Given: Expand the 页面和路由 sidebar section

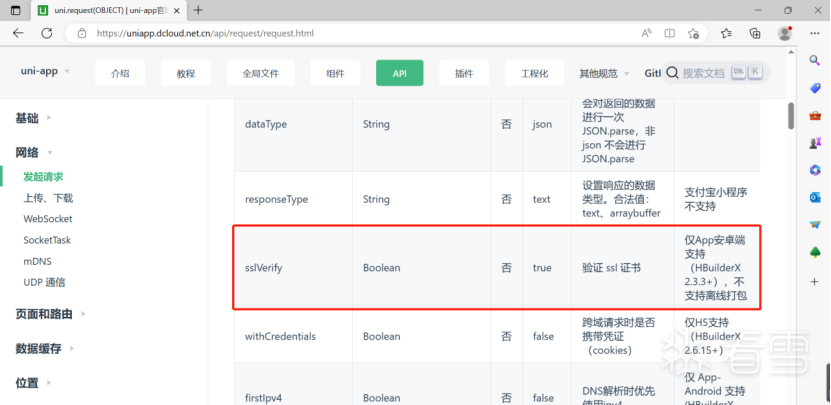Looking at the screenshot, I should [83, 314].
